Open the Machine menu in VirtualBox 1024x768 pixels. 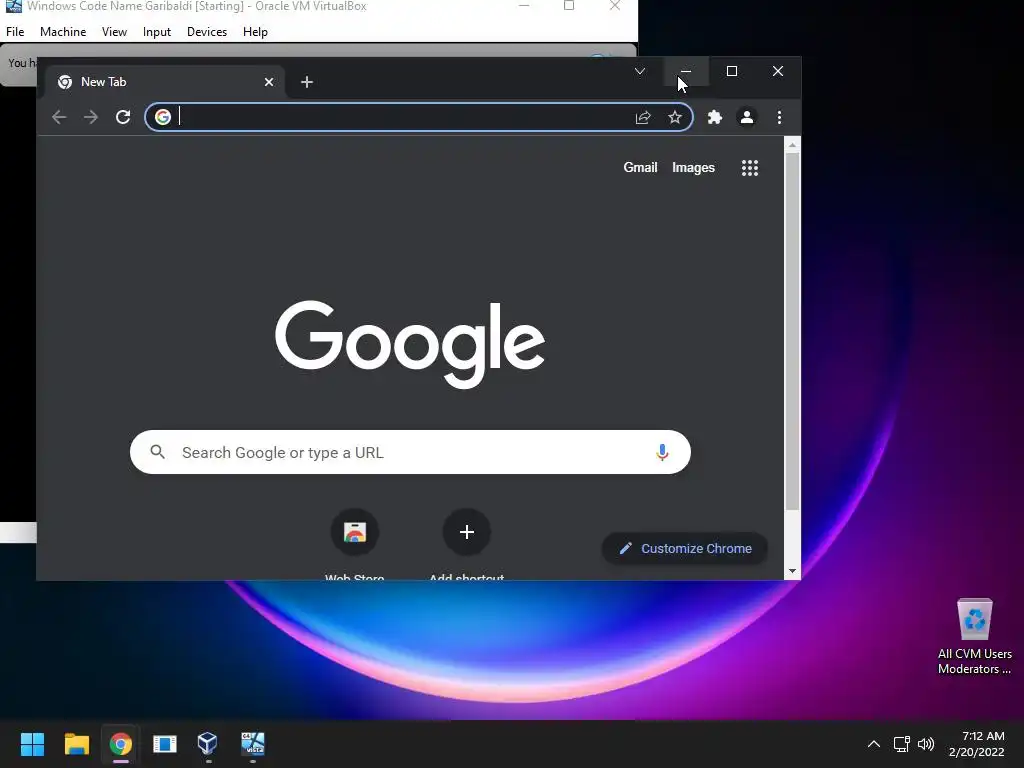63,32
